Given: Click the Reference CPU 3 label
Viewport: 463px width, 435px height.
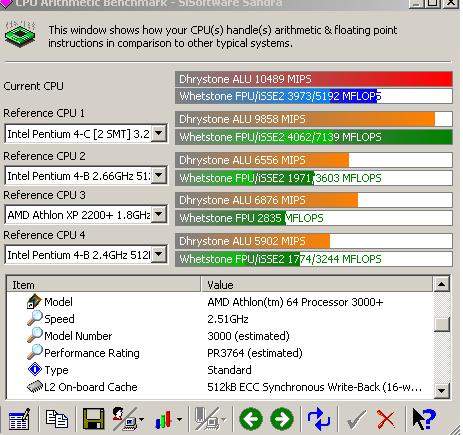Looking at the screenshot, I should point(44,195).
